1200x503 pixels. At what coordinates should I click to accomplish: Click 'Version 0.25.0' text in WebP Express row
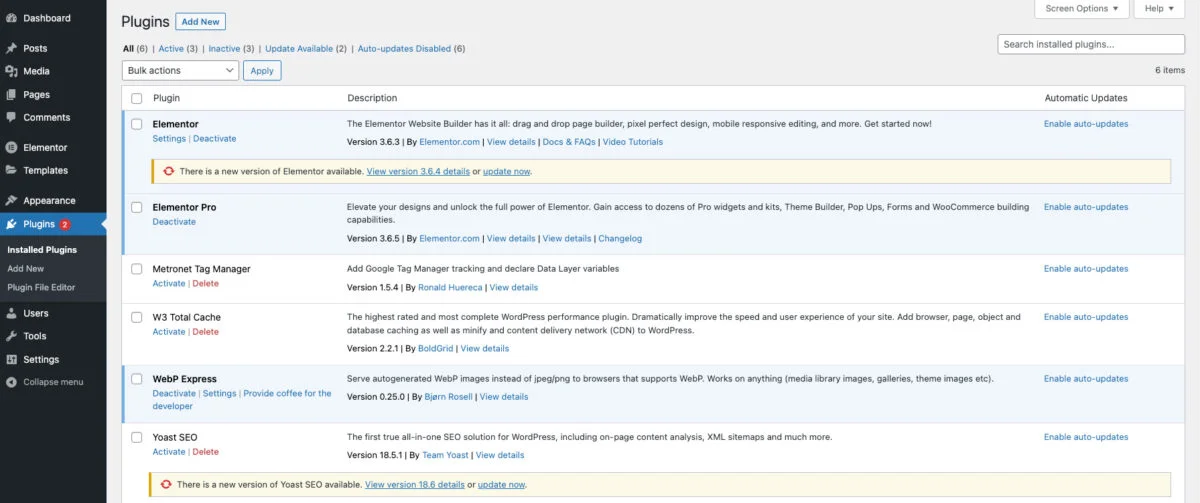374,396
